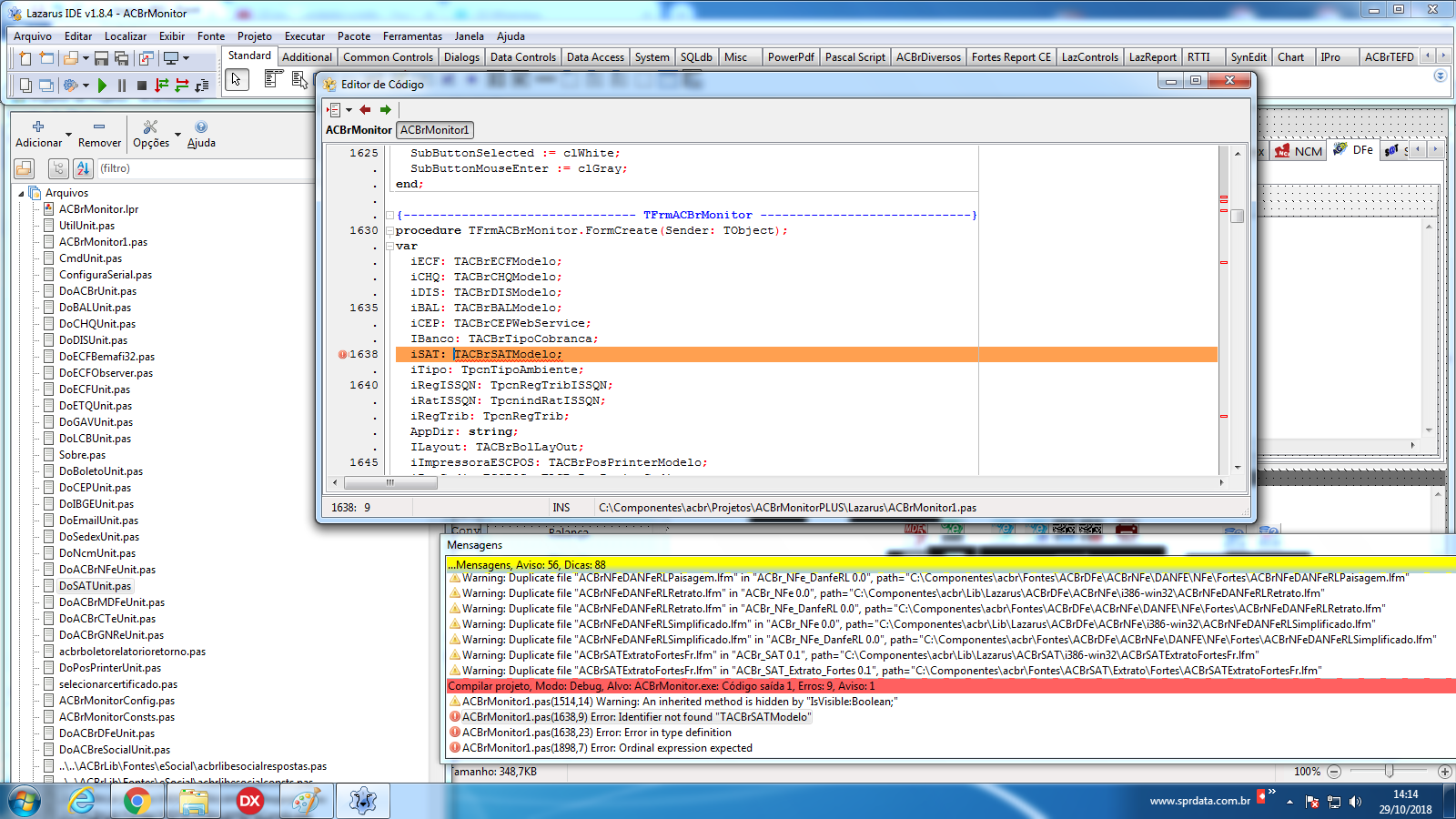Switch to the Additional palette tab

point(307,57)
